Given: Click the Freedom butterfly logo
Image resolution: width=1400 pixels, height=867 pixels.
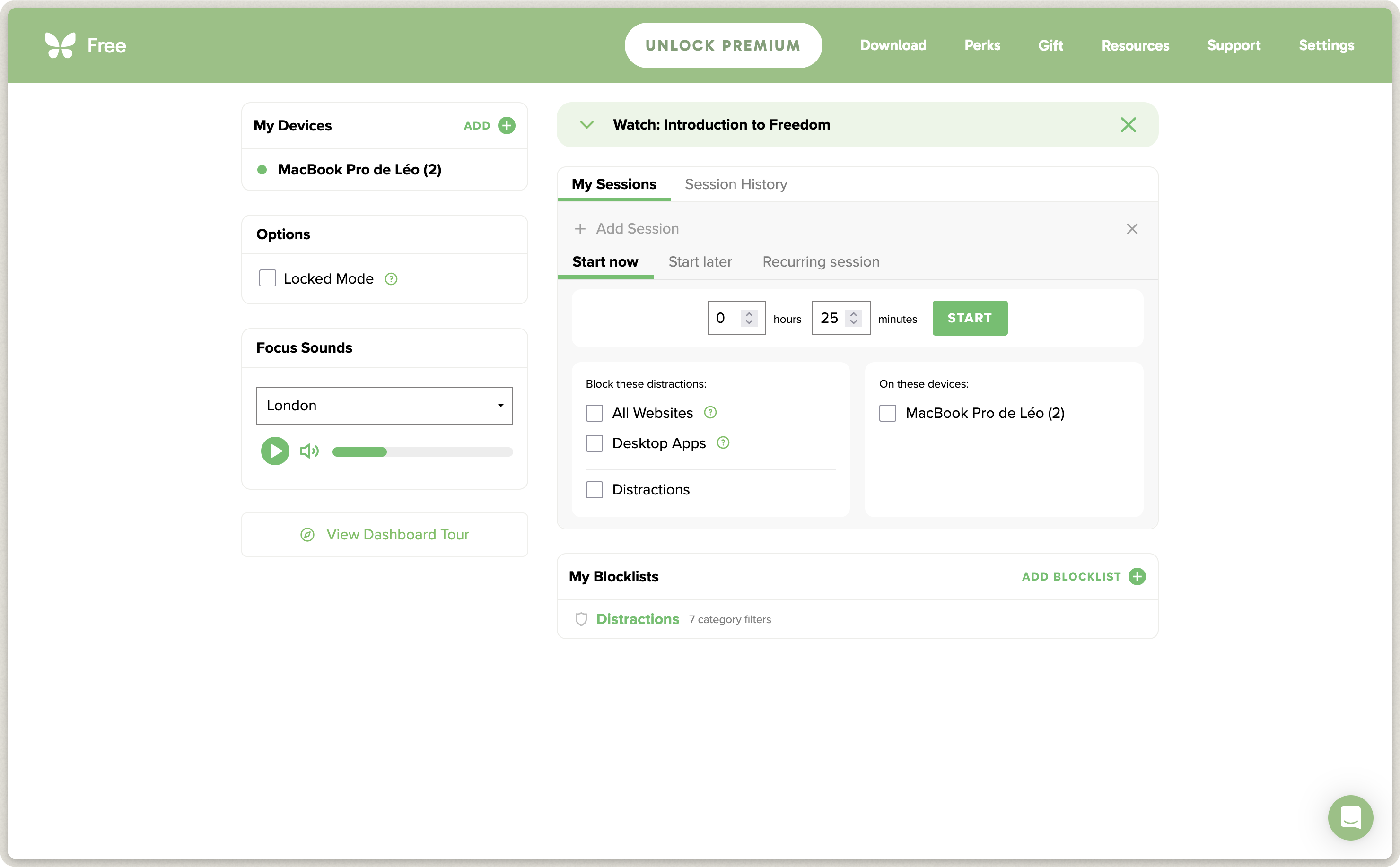Looking at the screenshot, I should [x=60, y=45].
